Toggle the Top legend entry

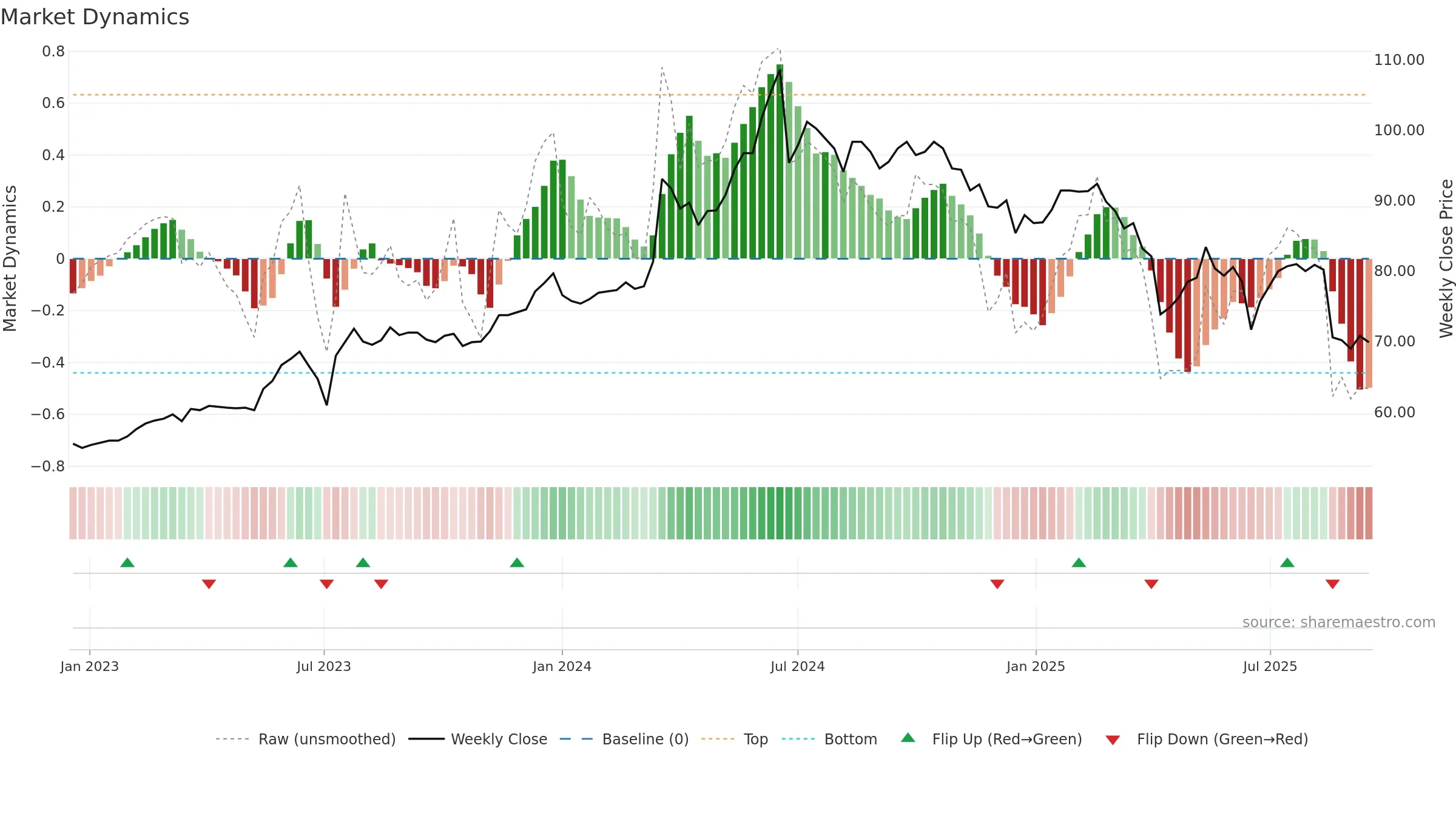tap(735, 739)
